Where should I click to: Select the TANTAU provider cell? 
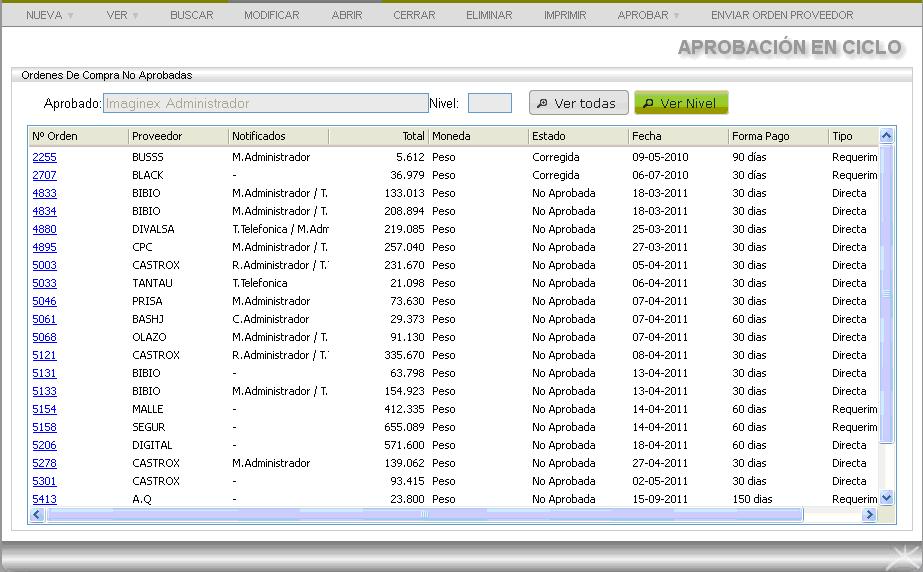[152, 283]
